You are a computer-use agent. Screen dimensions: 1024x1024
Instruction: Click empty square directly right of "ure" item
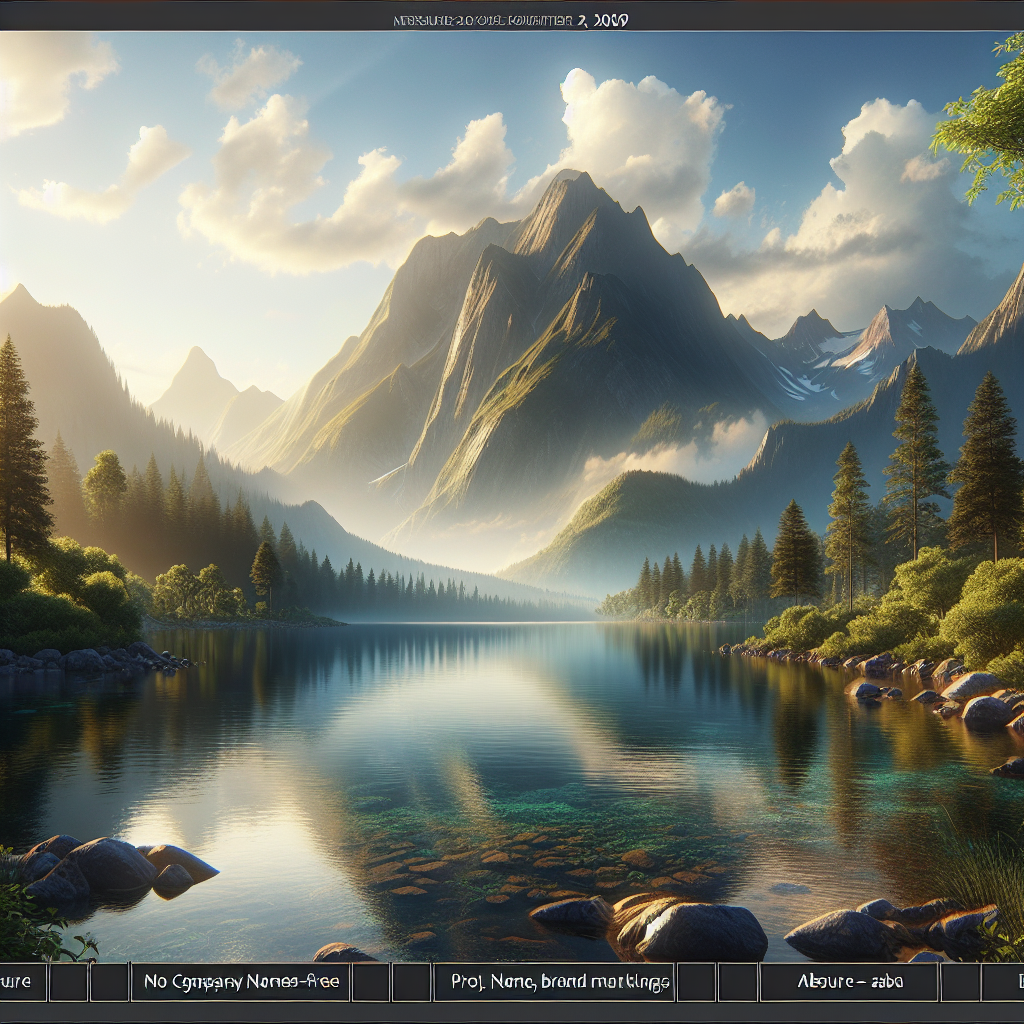(69, 982)
